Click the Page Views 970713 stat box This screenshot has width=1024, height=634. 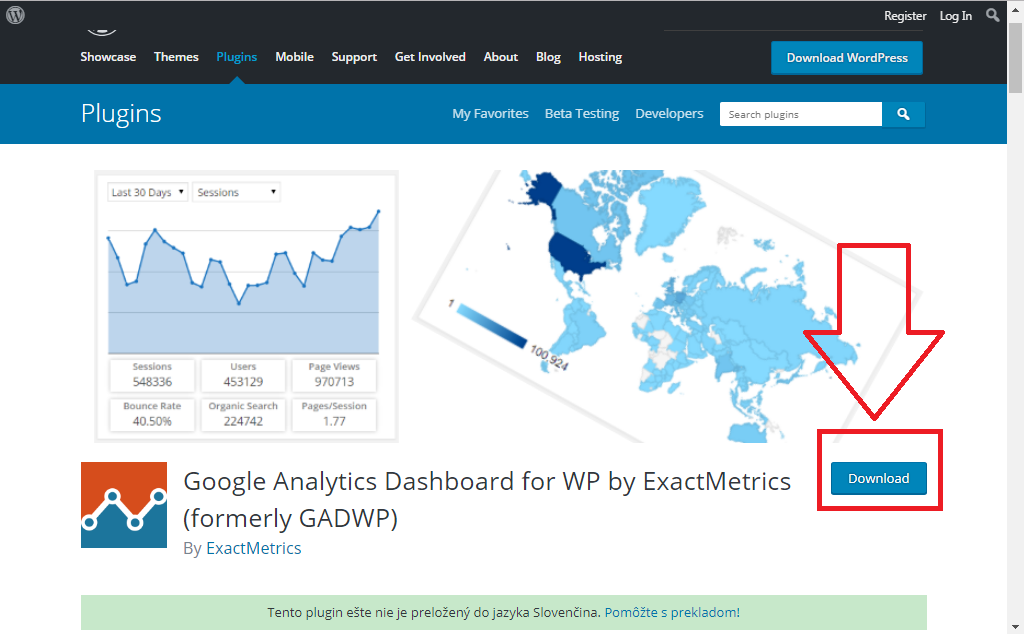334,375
